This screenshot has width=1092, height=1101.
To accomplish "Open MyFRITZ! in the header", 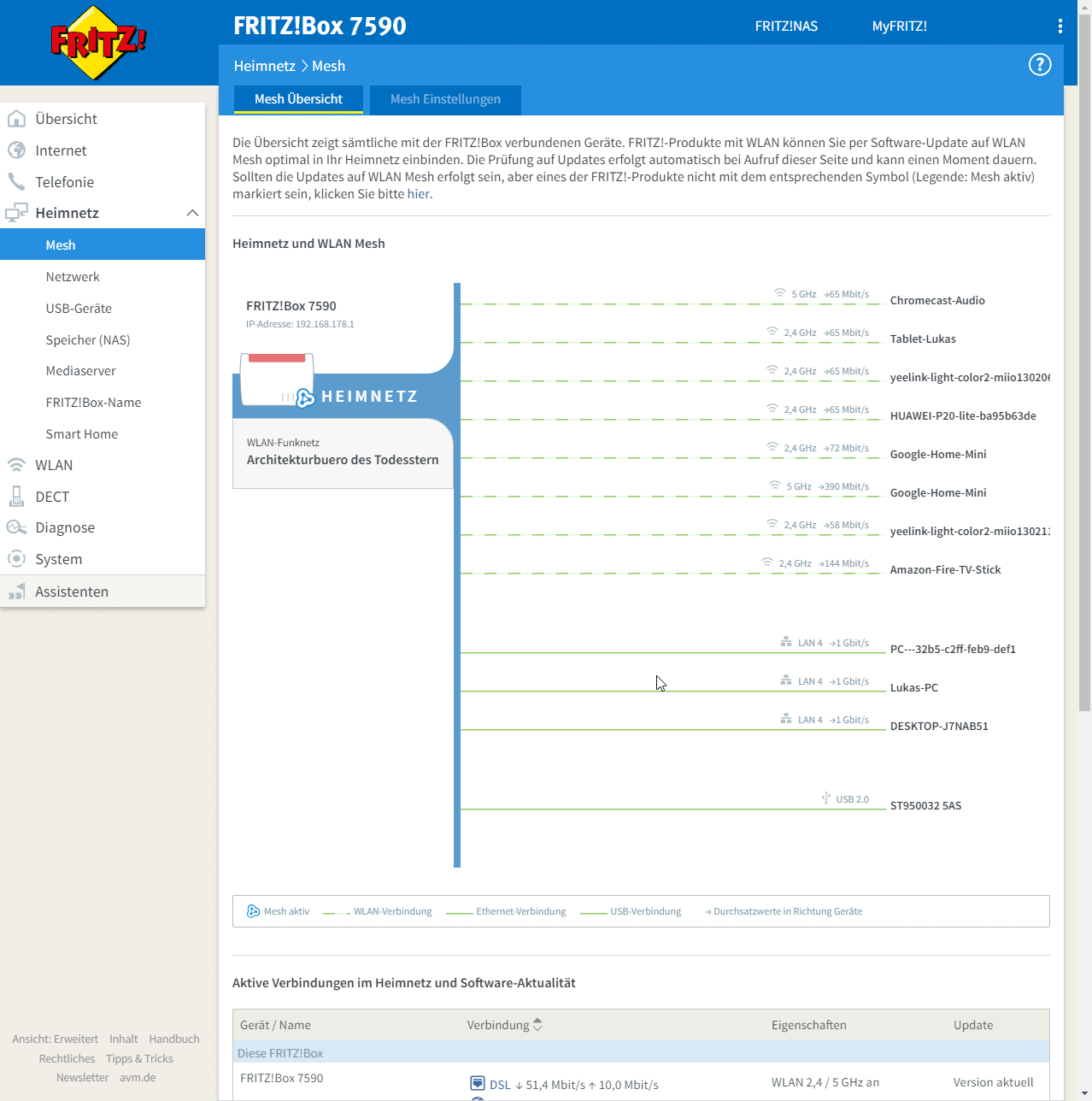I will 899,26.
